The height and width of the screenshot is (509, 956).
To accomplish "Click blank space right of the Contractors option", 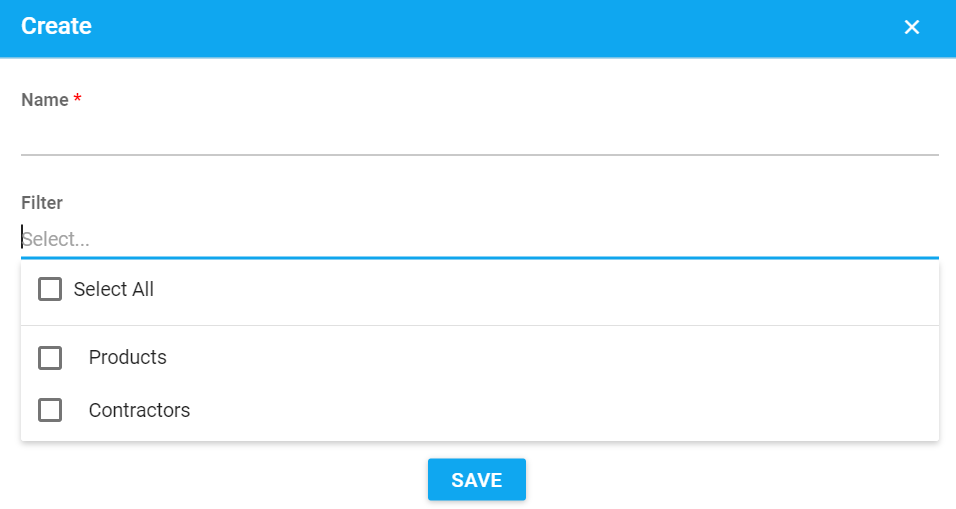I will click(600, 410).
